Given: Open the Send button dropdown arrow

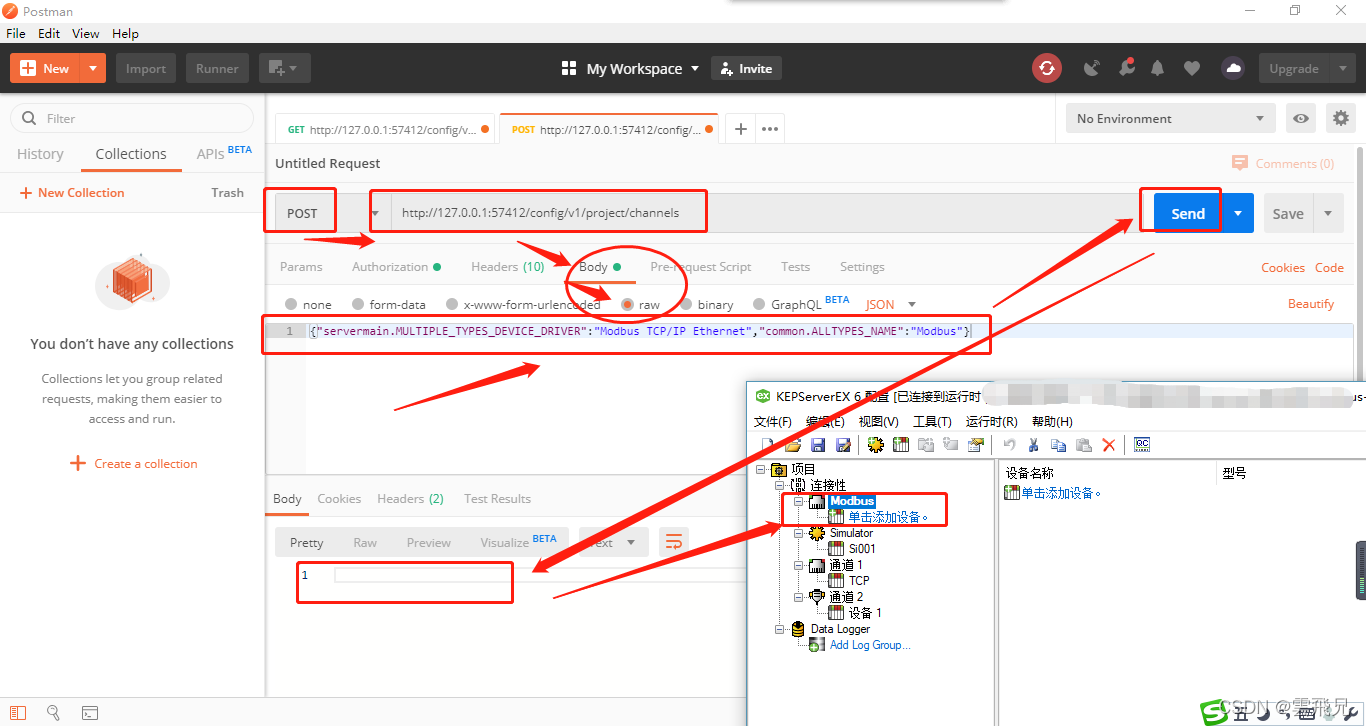Looking at the screenshot, I should [1238, 213].
